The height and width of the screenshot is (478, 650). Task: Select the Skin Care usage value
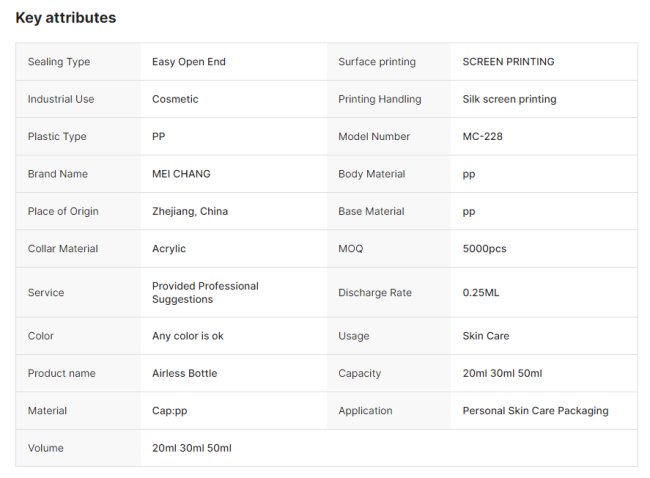pyautogui.click(x=486, y=336)
